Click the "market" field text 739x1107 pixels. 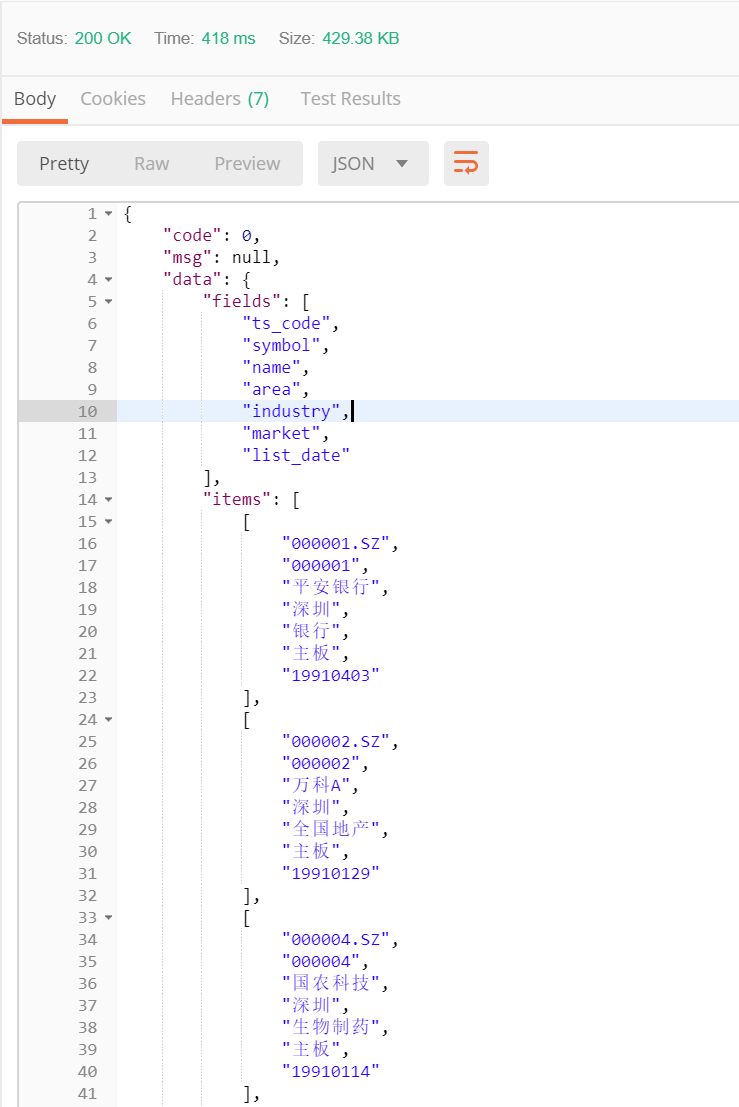tap(282, 433)
